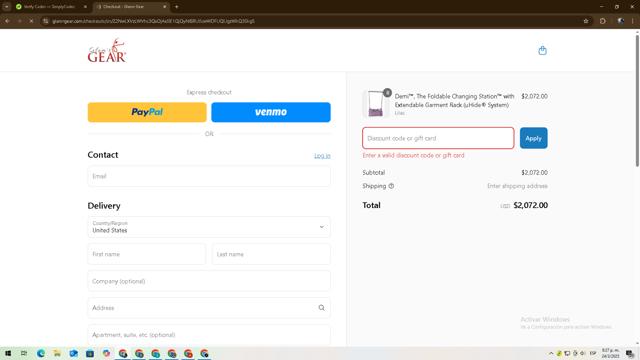
Task: Open the tab search dropdown arrow
Action: (7, 7)
